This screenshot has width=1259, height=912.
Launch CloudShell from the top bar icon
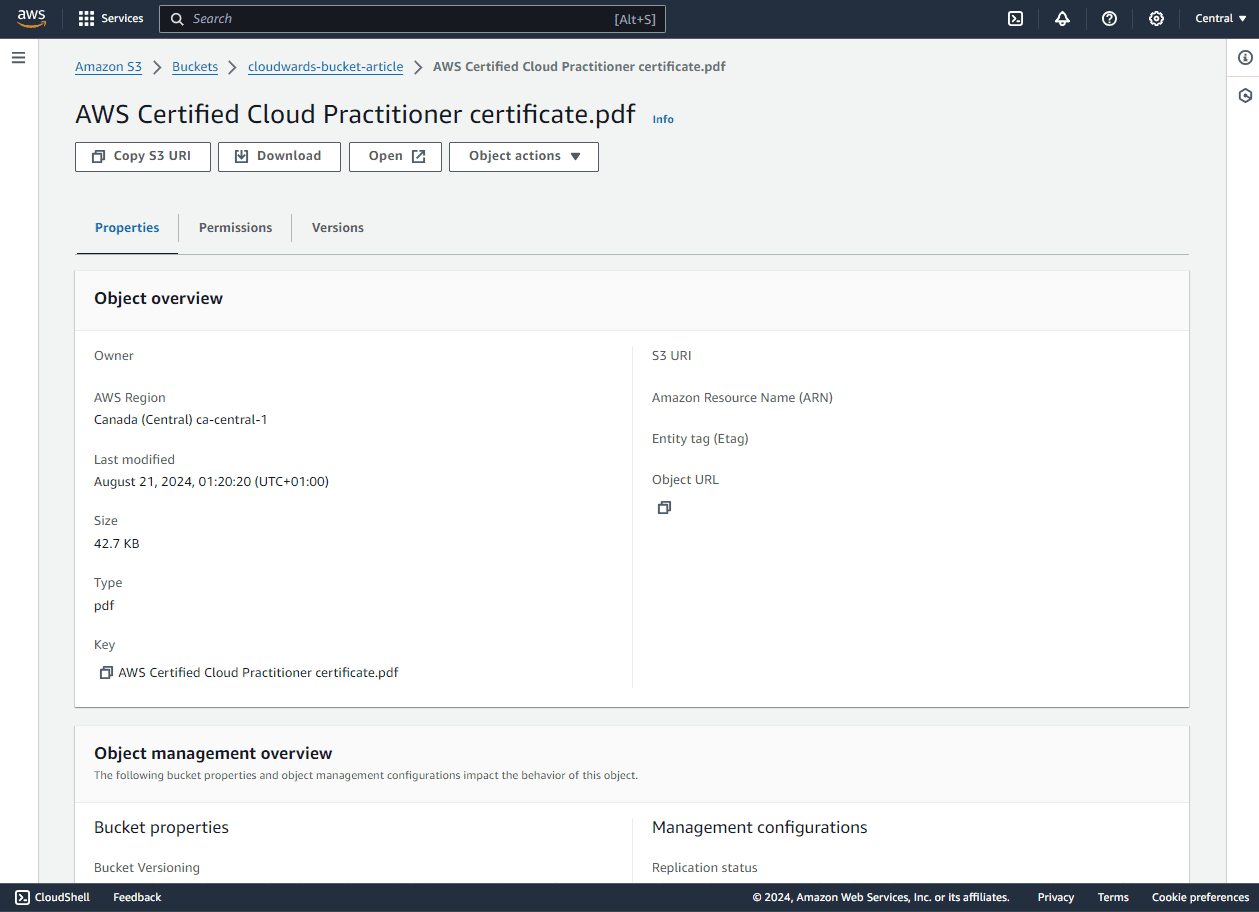tap(1015, 19)
